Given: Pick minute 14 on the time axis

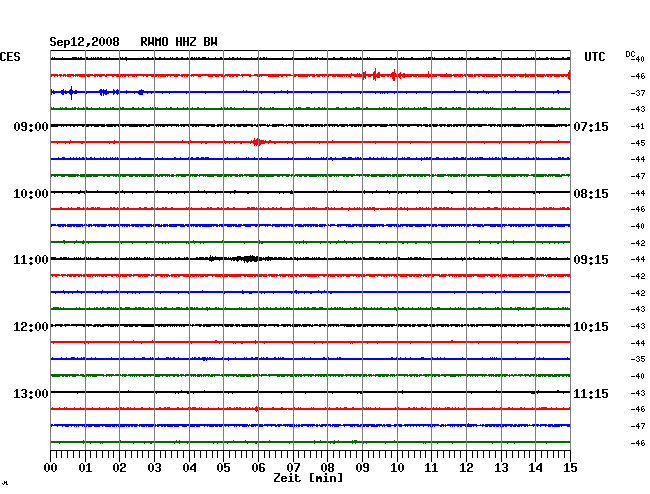Looking at the screenshot, I should click(536, 467).
